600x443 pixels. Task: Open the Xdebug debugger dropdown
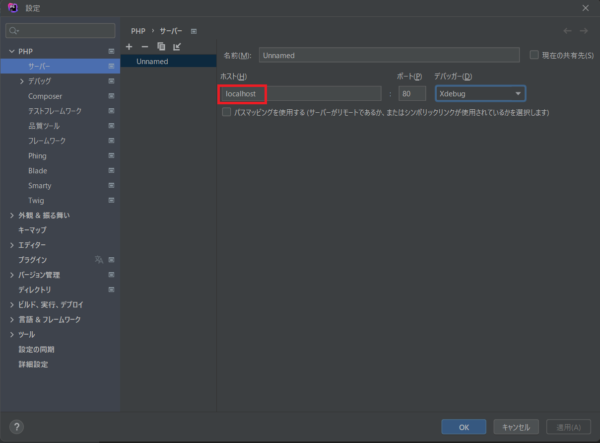pyautogui.click(x=480, y=93)
